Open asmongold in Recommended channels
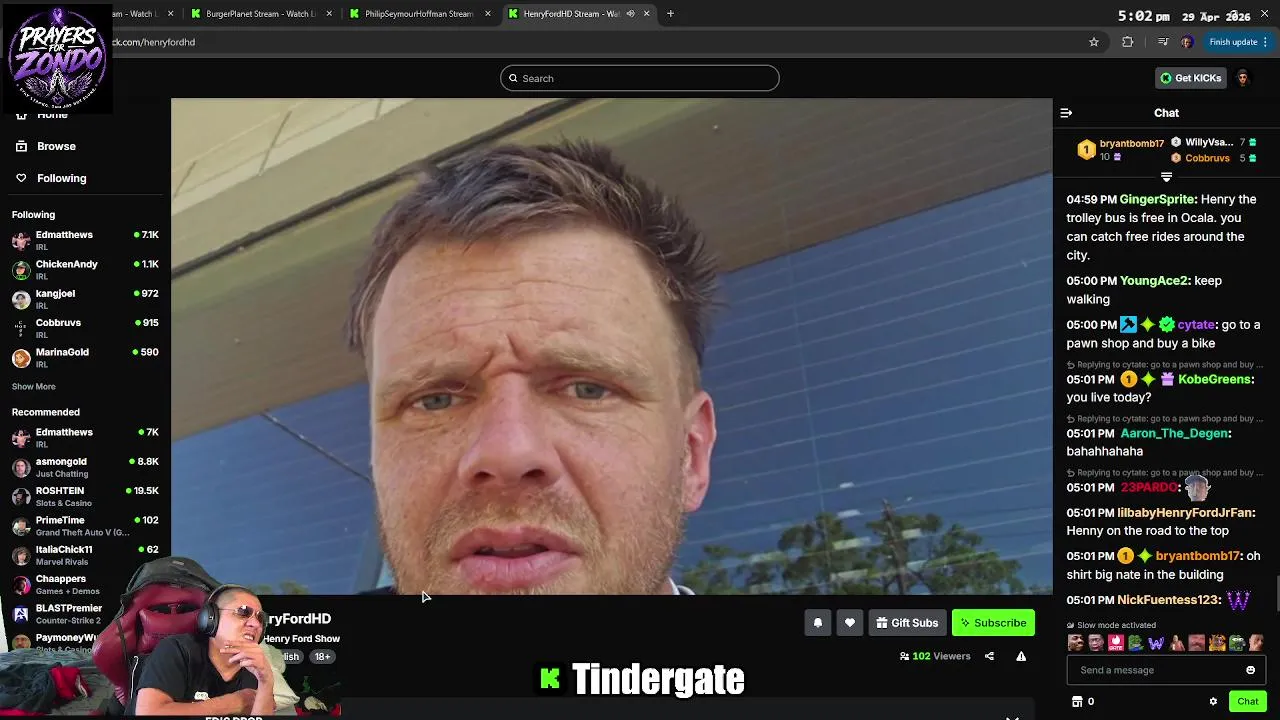This screenshot has height=720, width=1280. coord(85,467)
